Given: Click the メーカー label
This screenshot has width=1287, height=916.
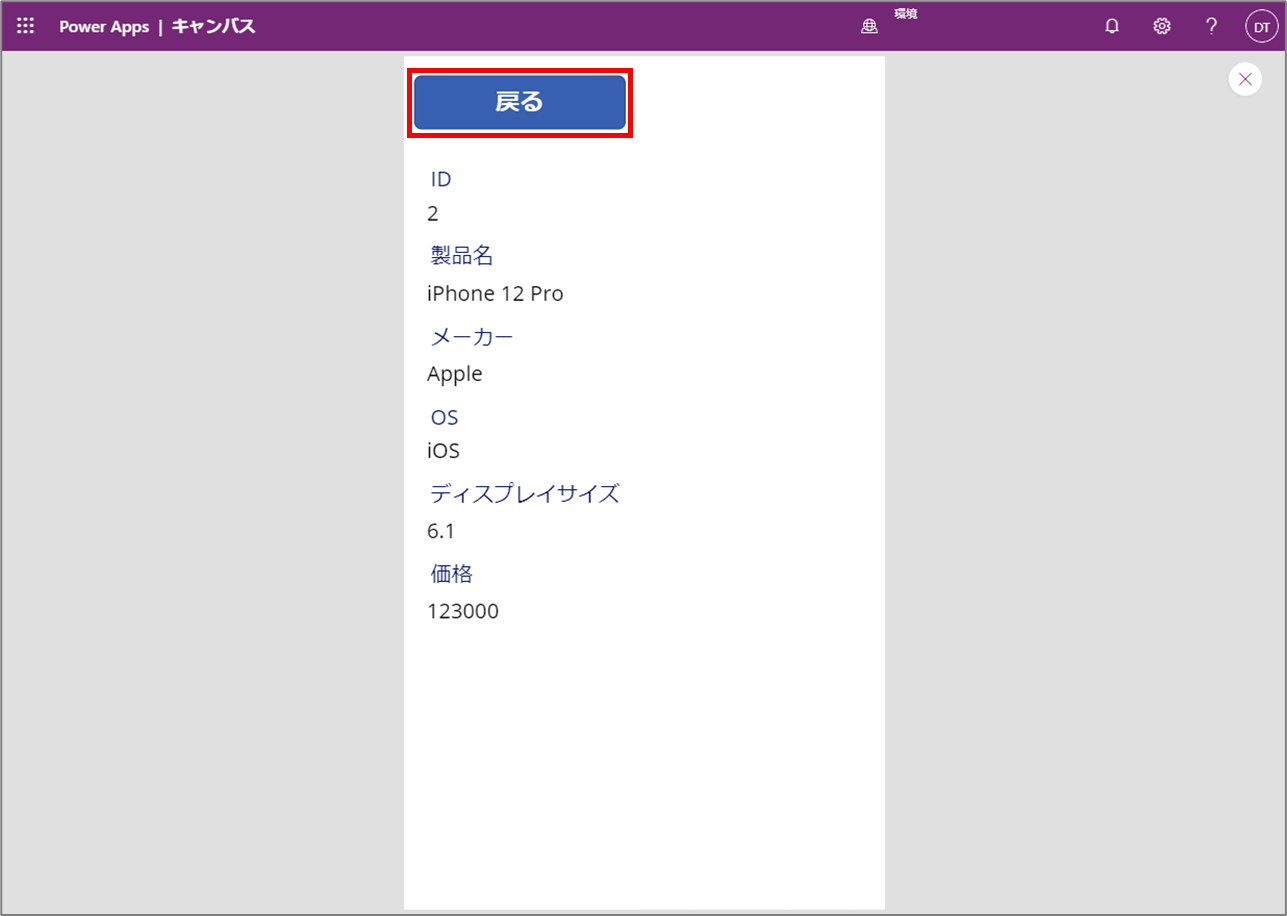Looking at the screenshot, I should point(472,337).
